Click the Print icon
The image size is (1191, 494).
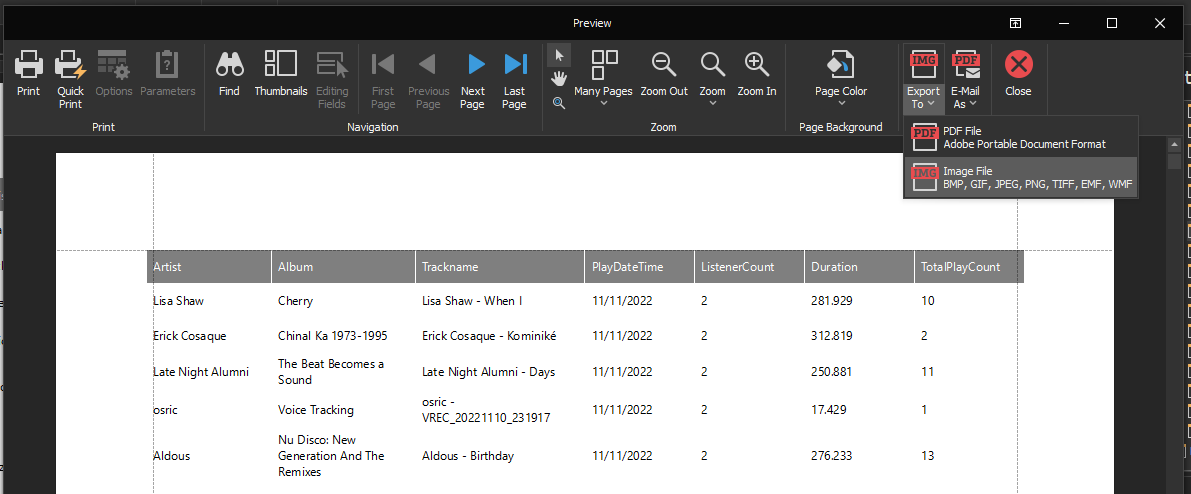point(28,66)
